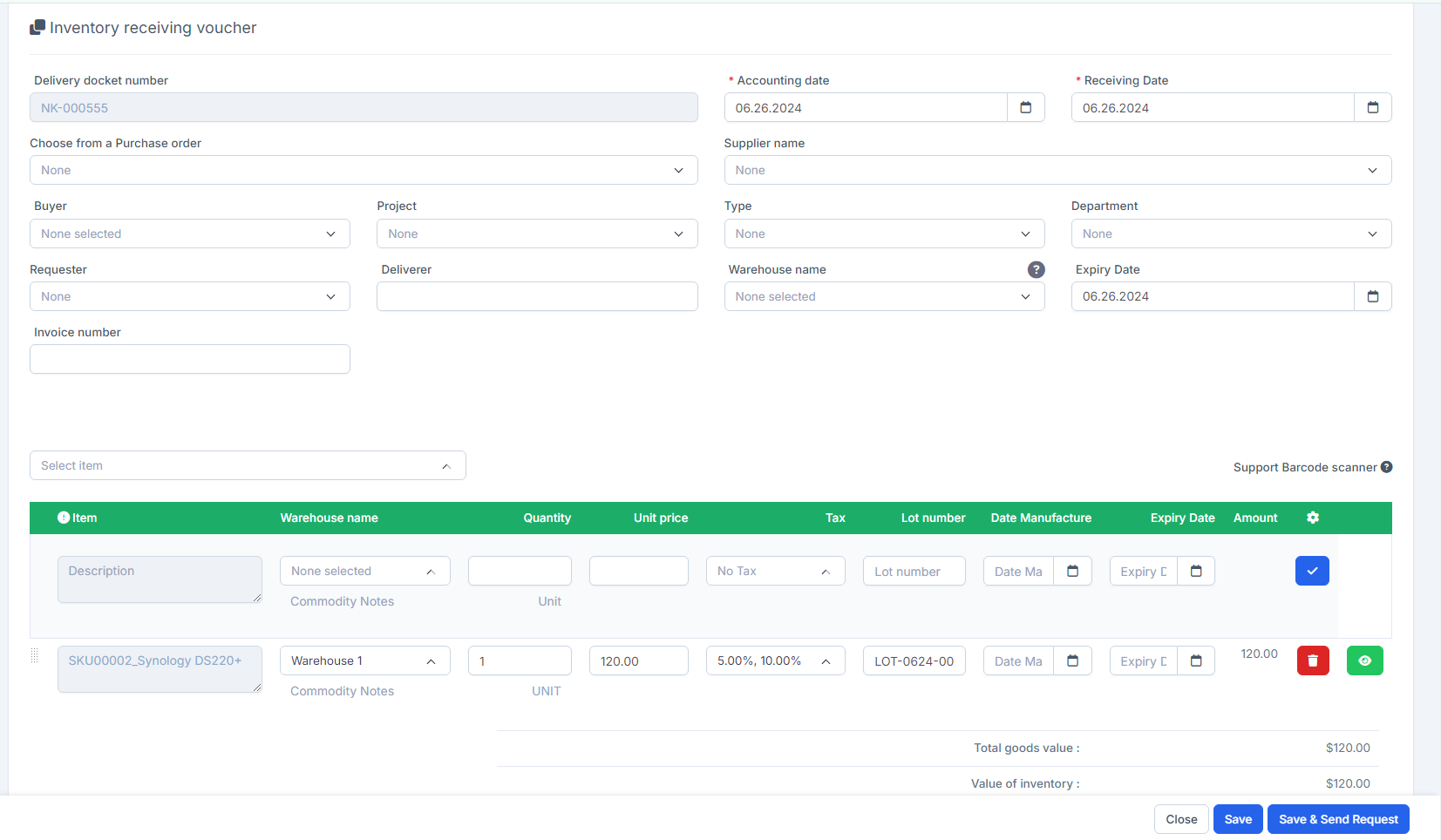Screen dimensions: 1441x840
Task: Click Save & Send Request button
Action: (1337, 819)
